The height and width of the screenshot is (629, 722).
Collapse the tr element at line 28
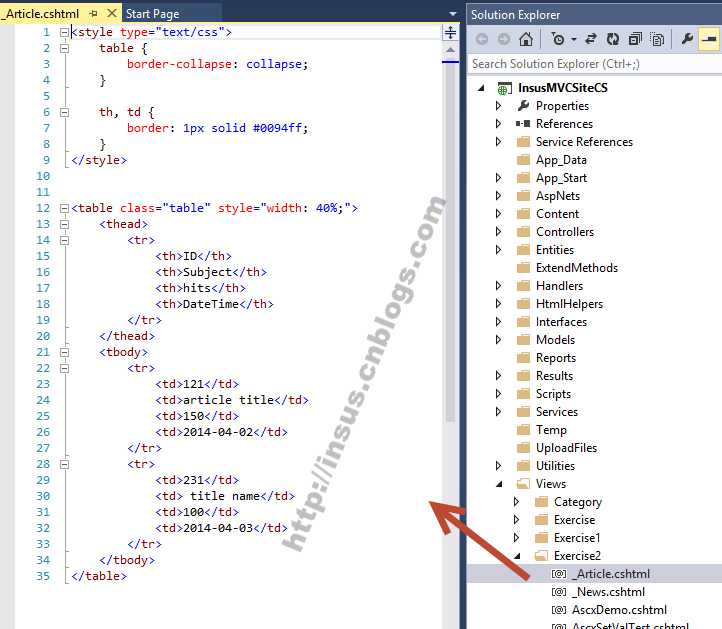point(64,464)
